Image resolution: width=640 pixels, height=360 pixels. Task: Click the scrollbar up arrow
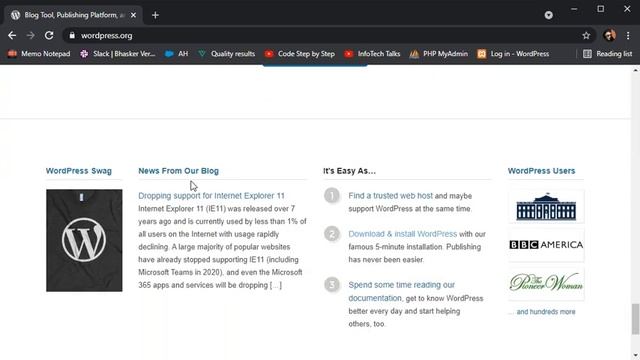635,70
